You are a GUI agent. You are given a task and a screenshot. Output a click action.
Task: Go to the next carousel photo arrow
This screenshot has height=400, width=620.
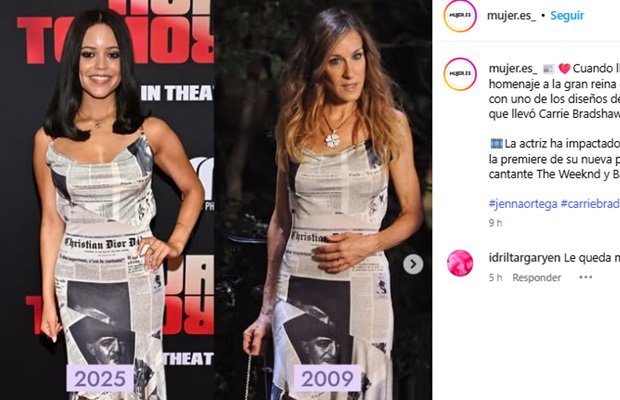413,264
